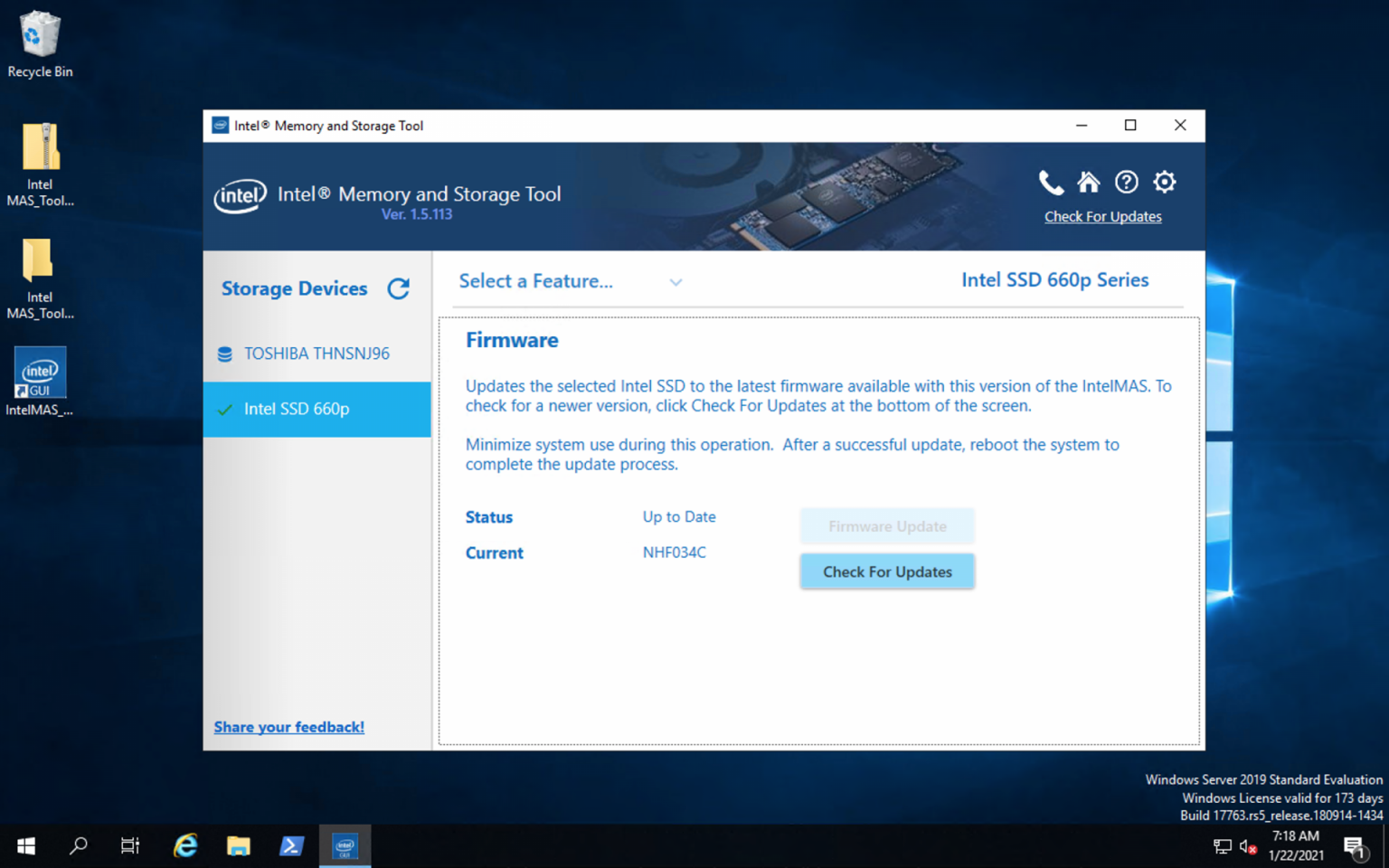Click the Select a Feature chevron arrow
Image resolution: width=1389 pixels, height=868 pixels.
tap(676, 282)
